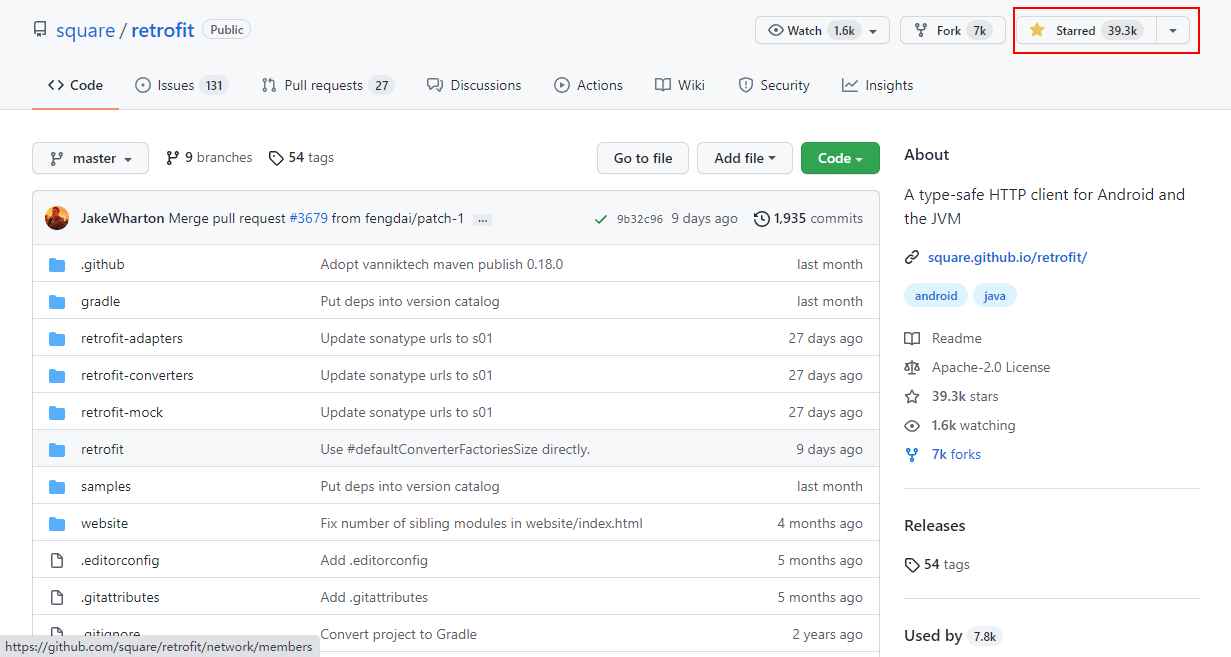
Task: Open commit history via the clock icon
Action: [762, 219]
